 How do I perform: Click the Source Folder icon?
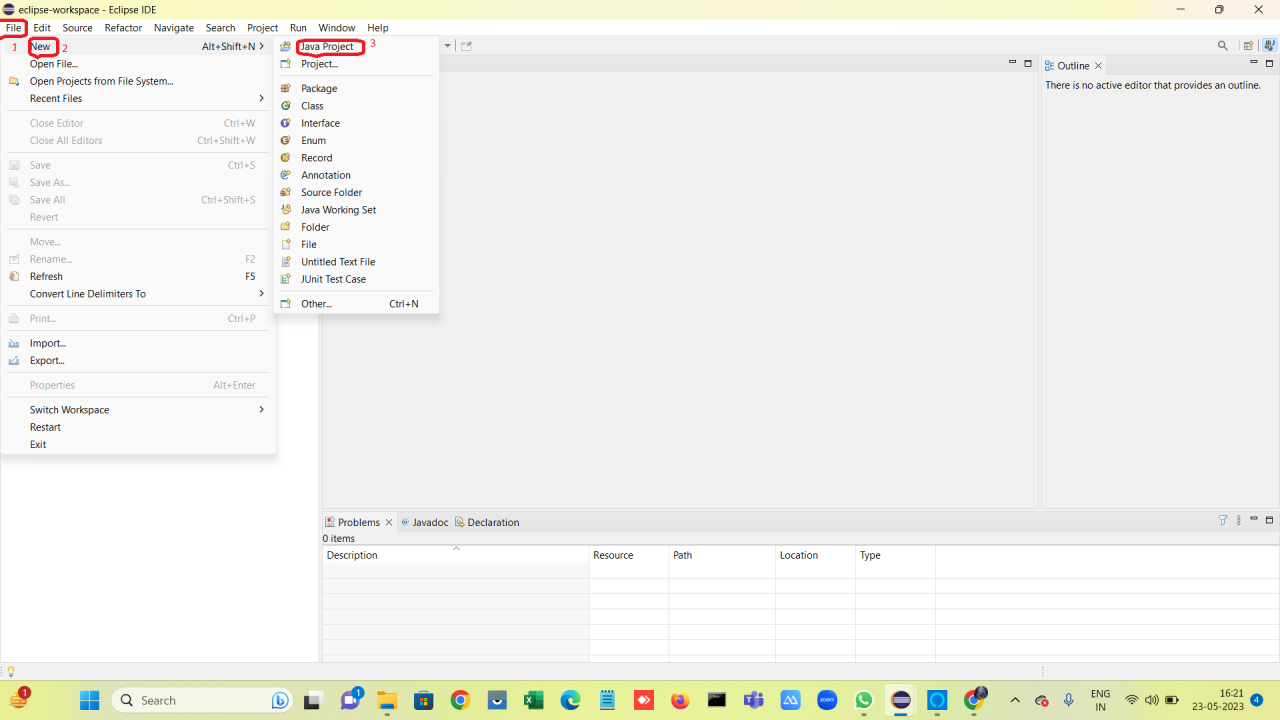click(x=285, y=193)
